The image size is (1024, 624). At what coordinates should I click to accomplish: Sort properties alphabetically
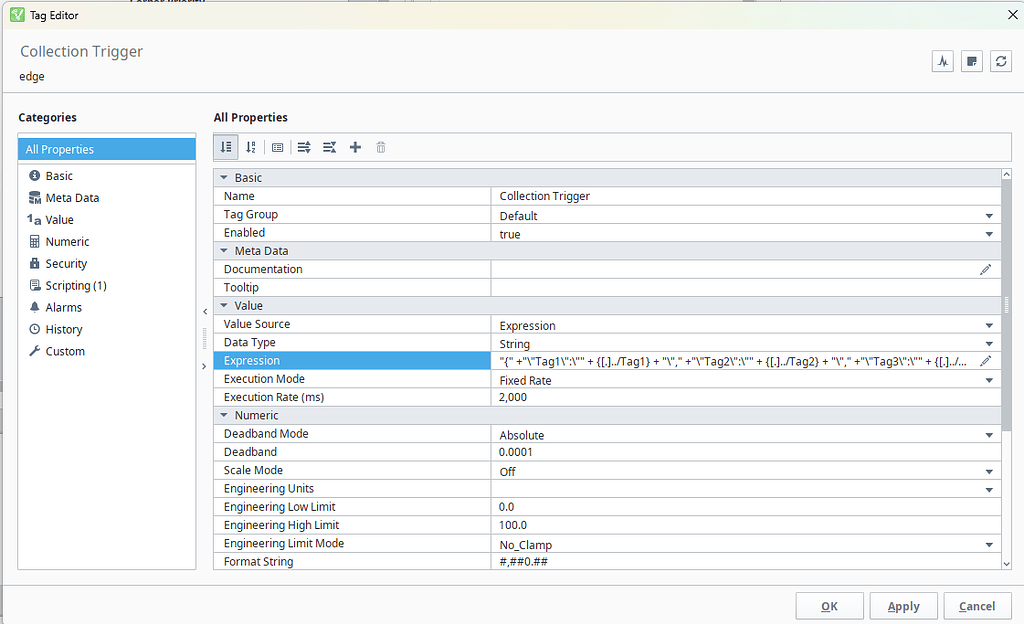tap(250, 147)
